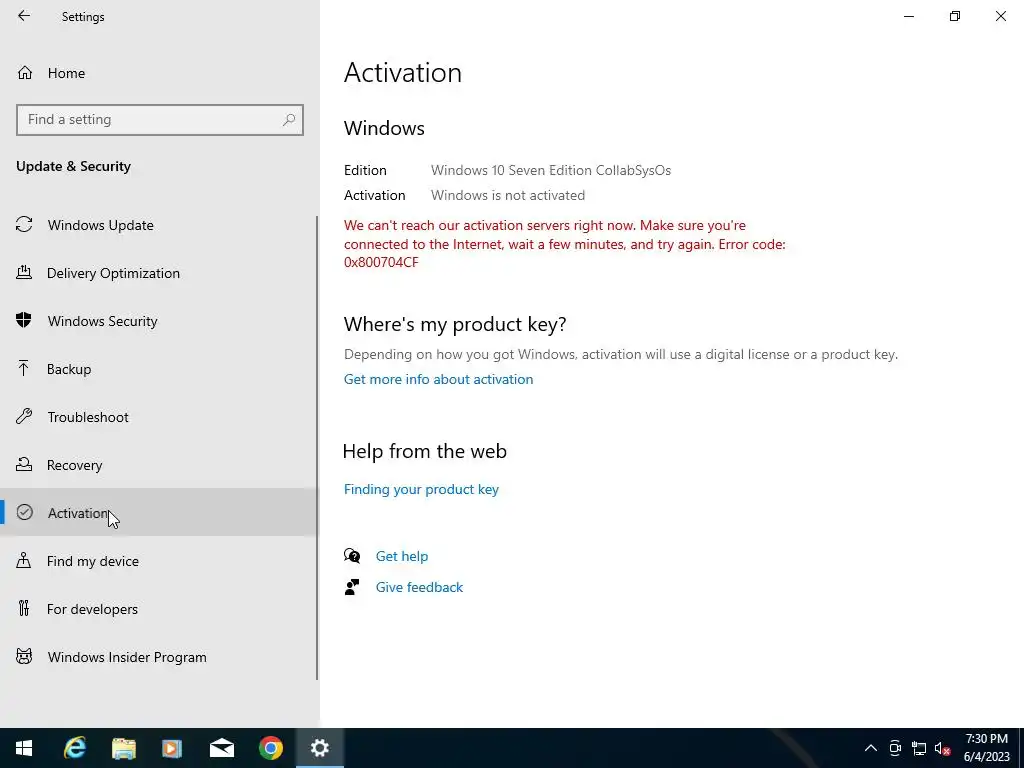Click the Update & Security heading
The image size is (1024, 768).
pos(73,167)
